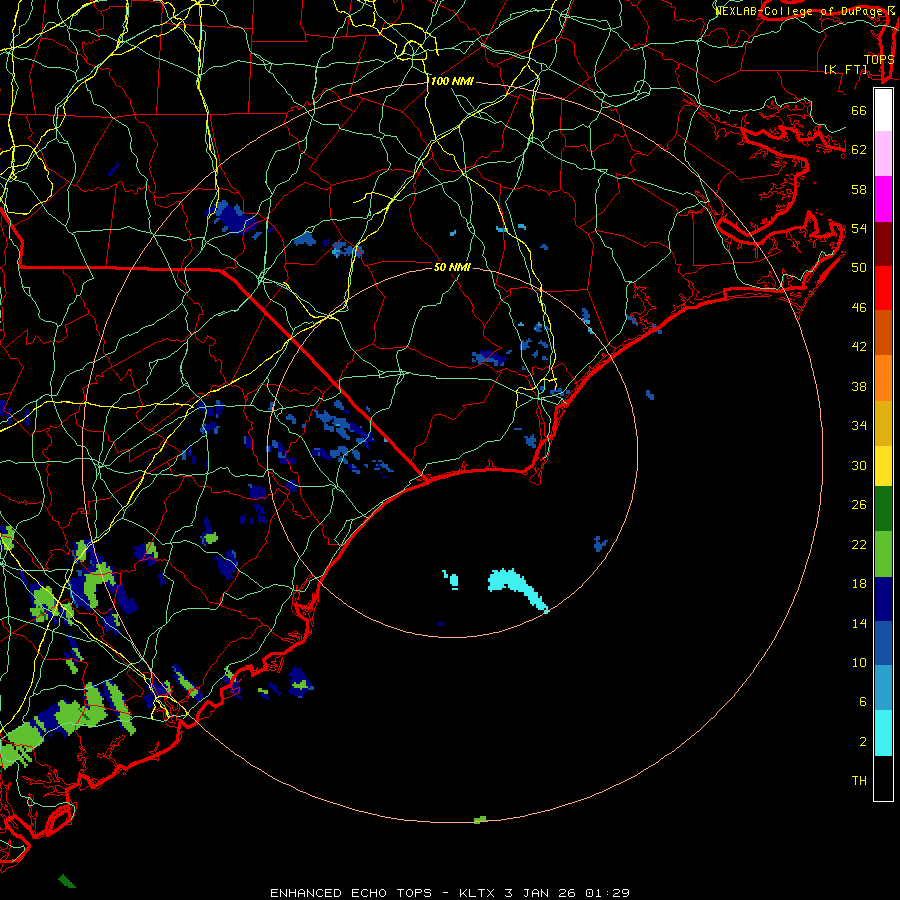
Task: Click the "ENHANCED ECHO TOPS" caption text
Action: [351, 893]
